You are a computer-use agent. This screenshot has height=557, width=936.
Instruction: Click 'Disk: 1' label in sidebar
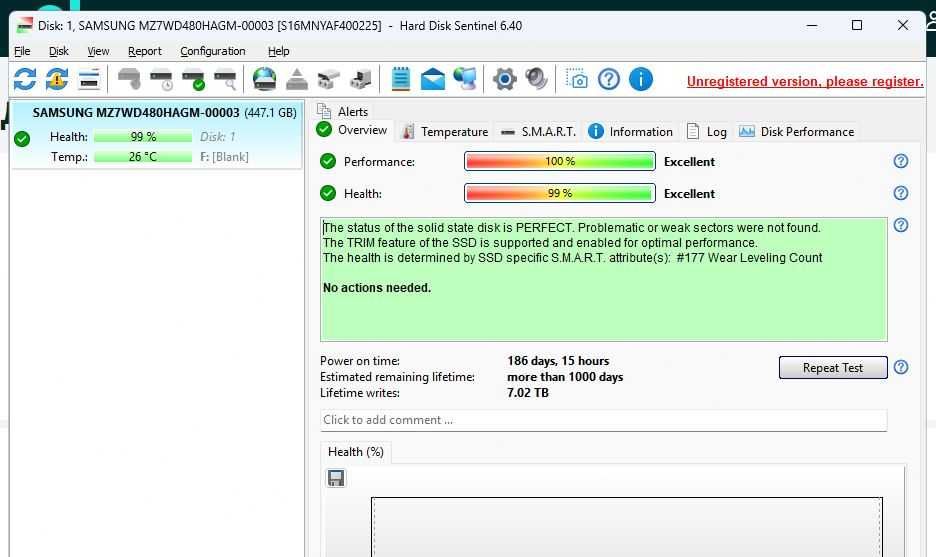(x=218, y=137)
